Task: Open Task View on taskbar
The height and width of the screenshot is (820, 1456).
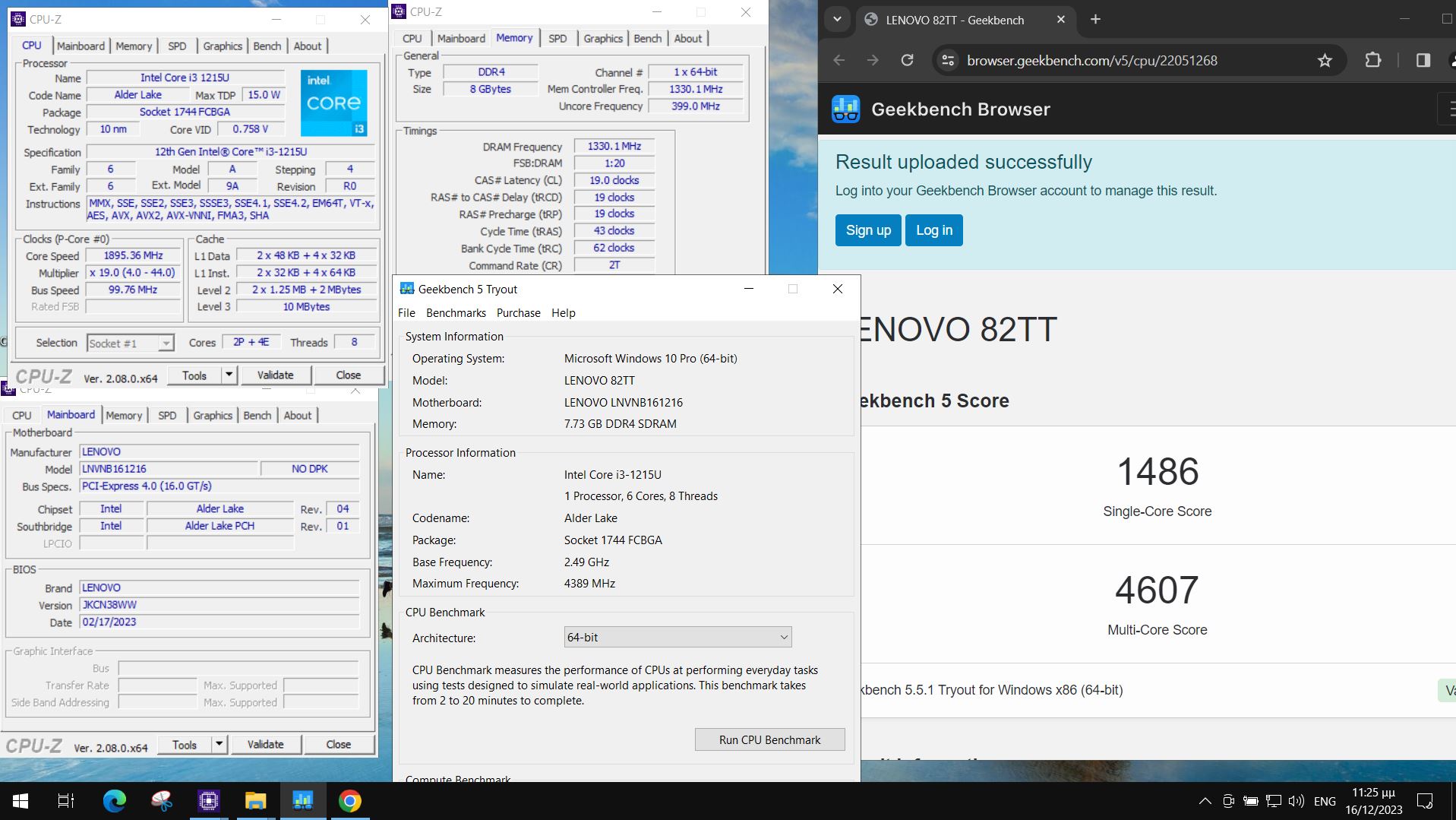Action: pos(66,801)
